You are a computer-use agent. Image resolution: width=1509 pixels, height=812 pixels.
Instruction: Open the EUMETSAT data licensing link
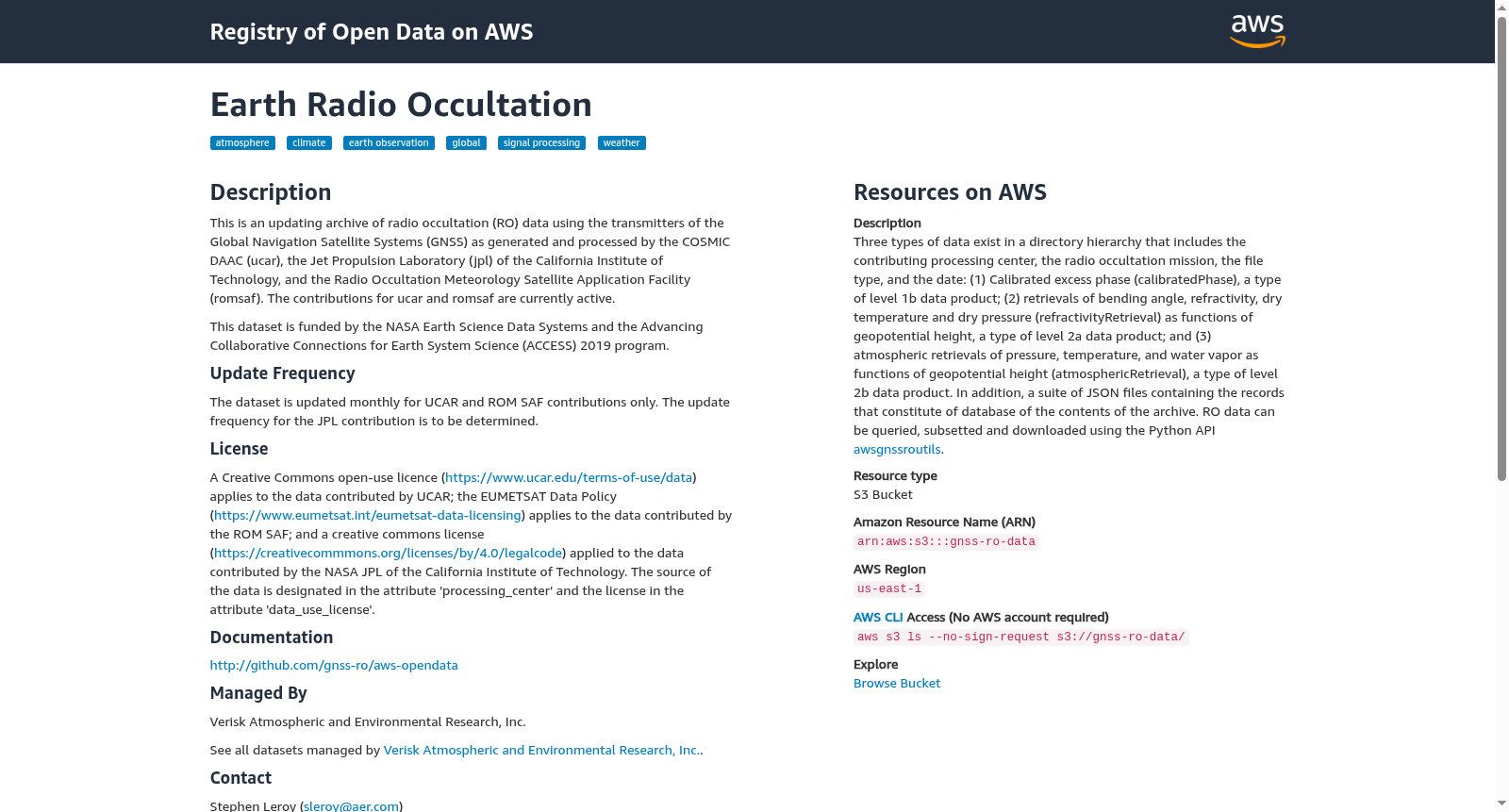coord(368,516)
